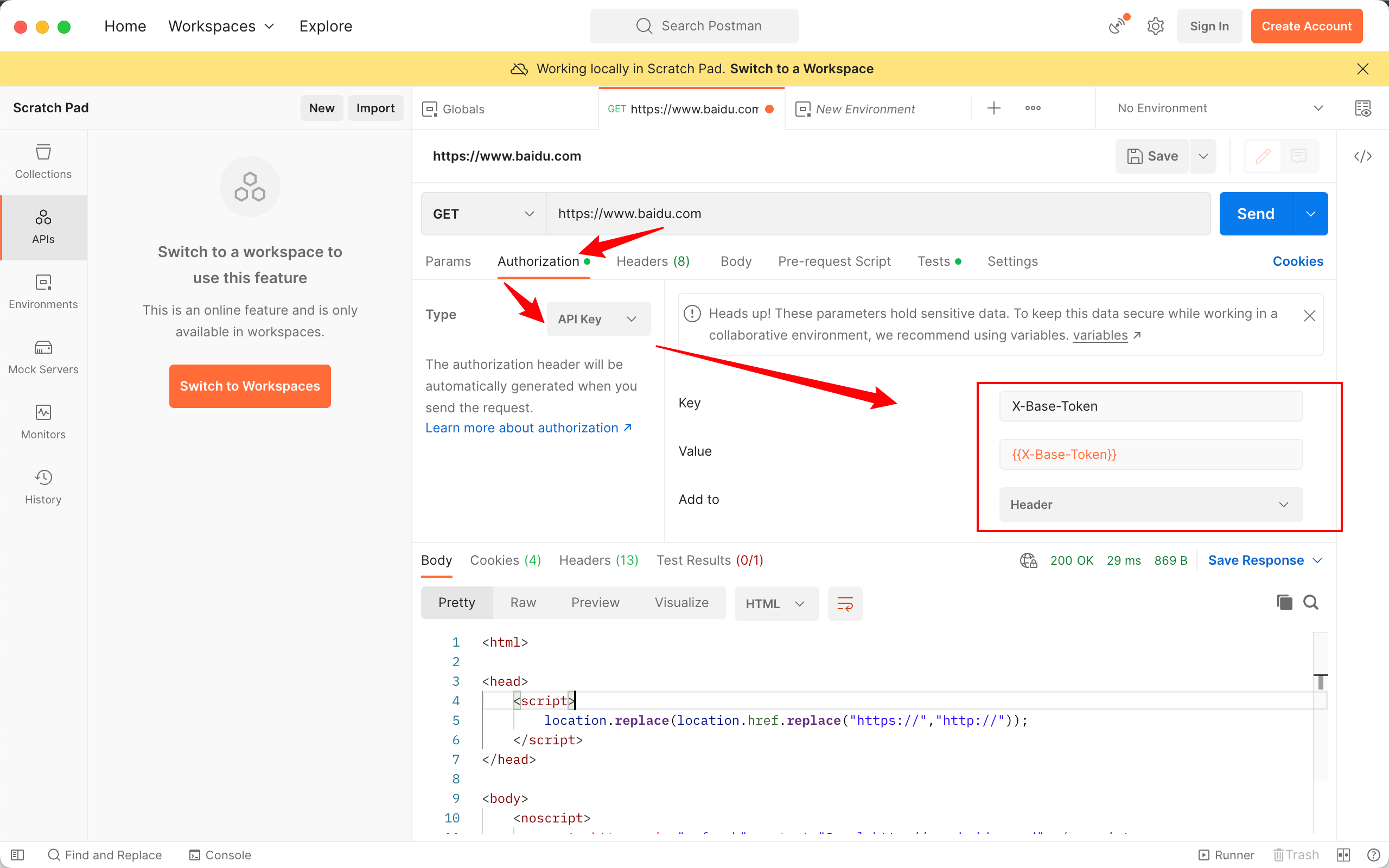Switch to the Pre-request Script tab

click(834, 261)
